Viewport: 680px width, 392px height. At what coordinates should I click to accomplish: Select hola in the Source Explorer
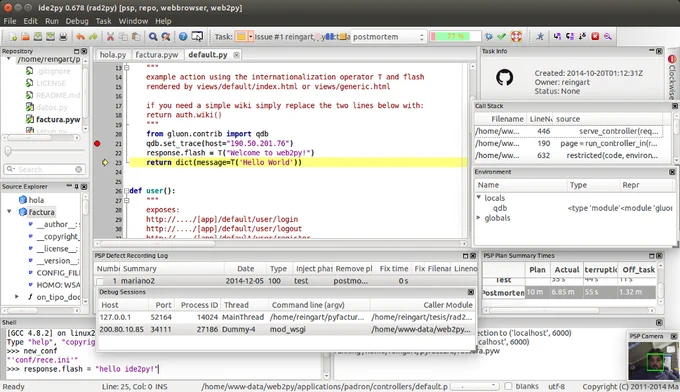[36, 200]
